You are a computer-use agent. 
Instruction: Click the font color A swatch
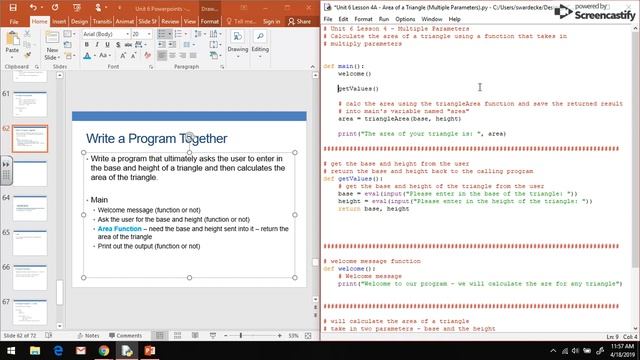click(87, 56)
